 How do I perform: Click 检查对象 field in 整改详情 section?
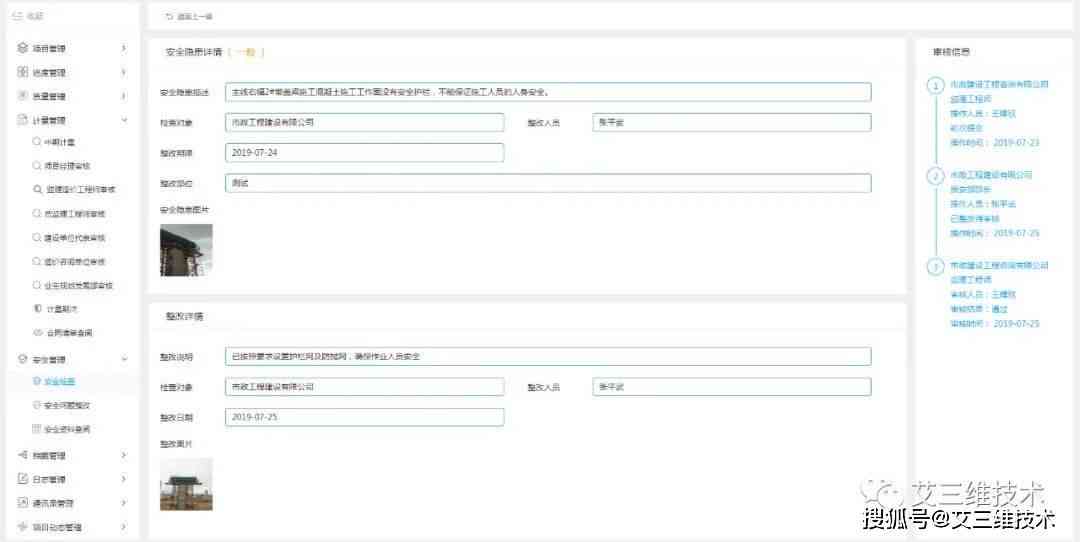[x=364, y=387]
